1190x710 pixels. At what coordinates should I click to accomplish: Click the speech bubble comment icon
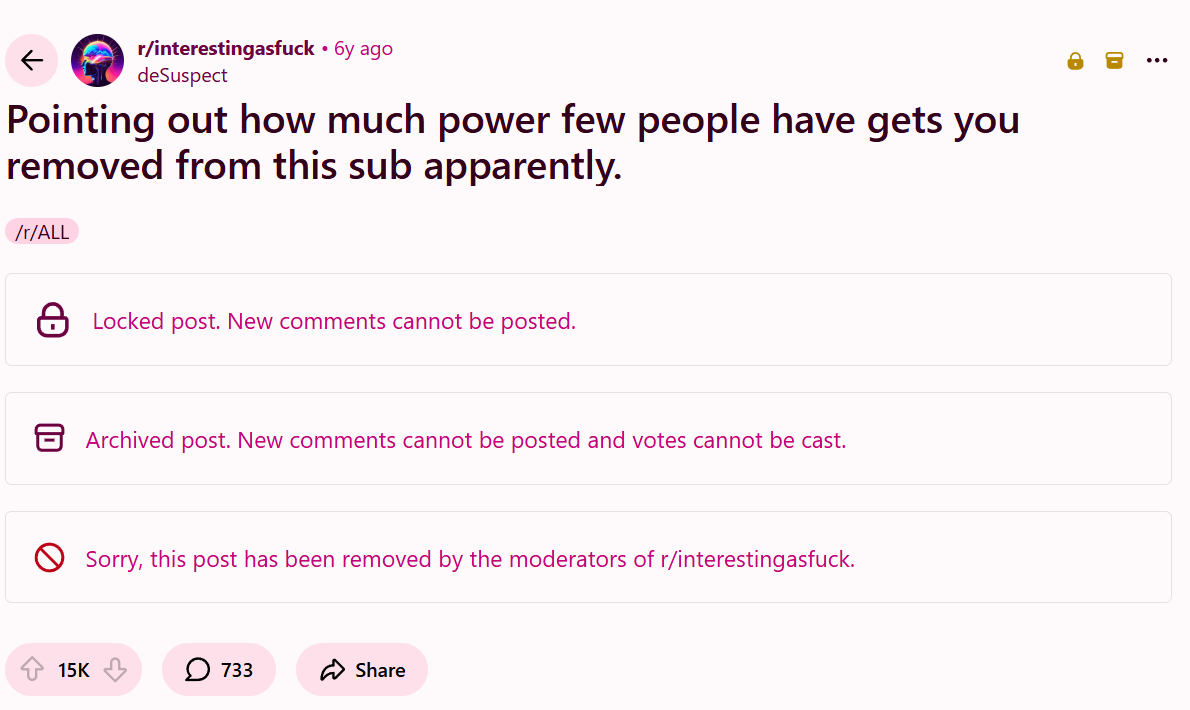197,669
